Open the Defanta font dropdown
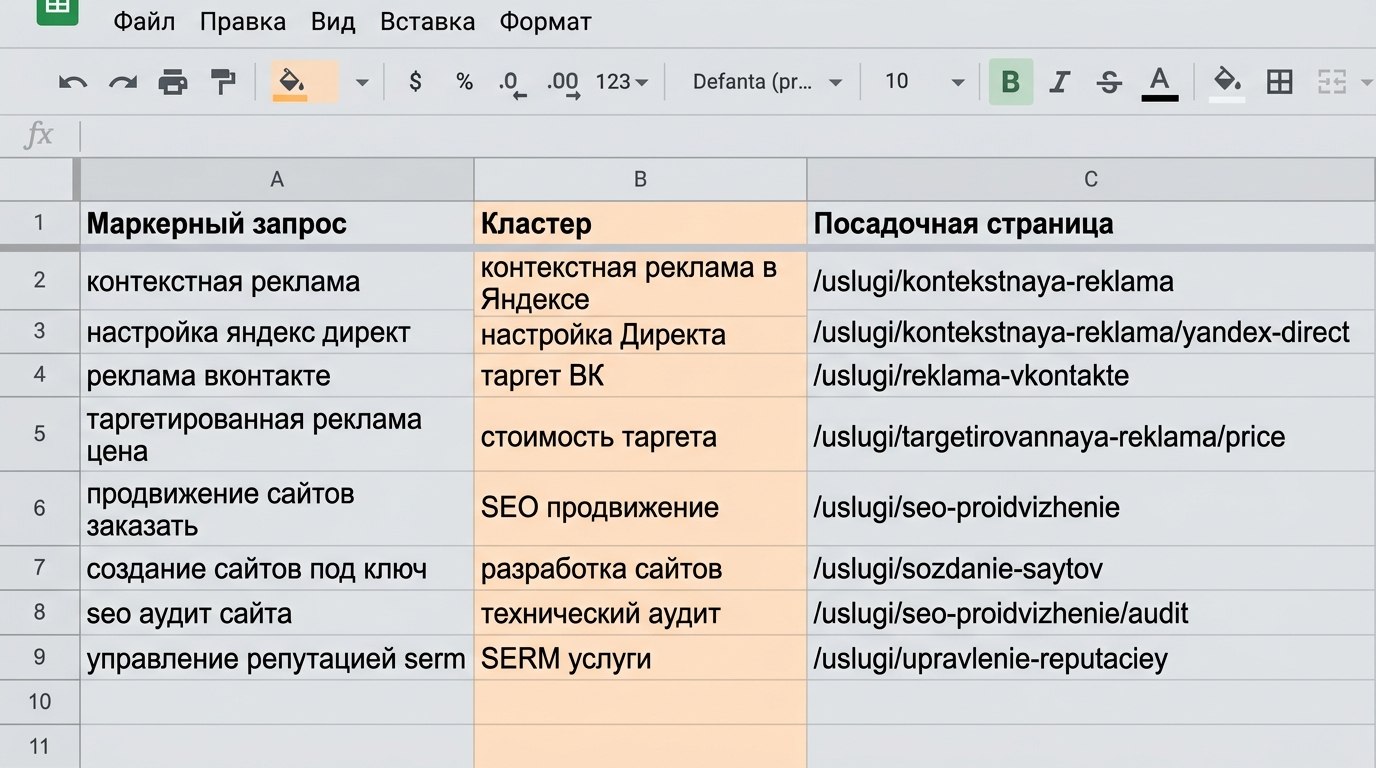 (x=767, y=82)
